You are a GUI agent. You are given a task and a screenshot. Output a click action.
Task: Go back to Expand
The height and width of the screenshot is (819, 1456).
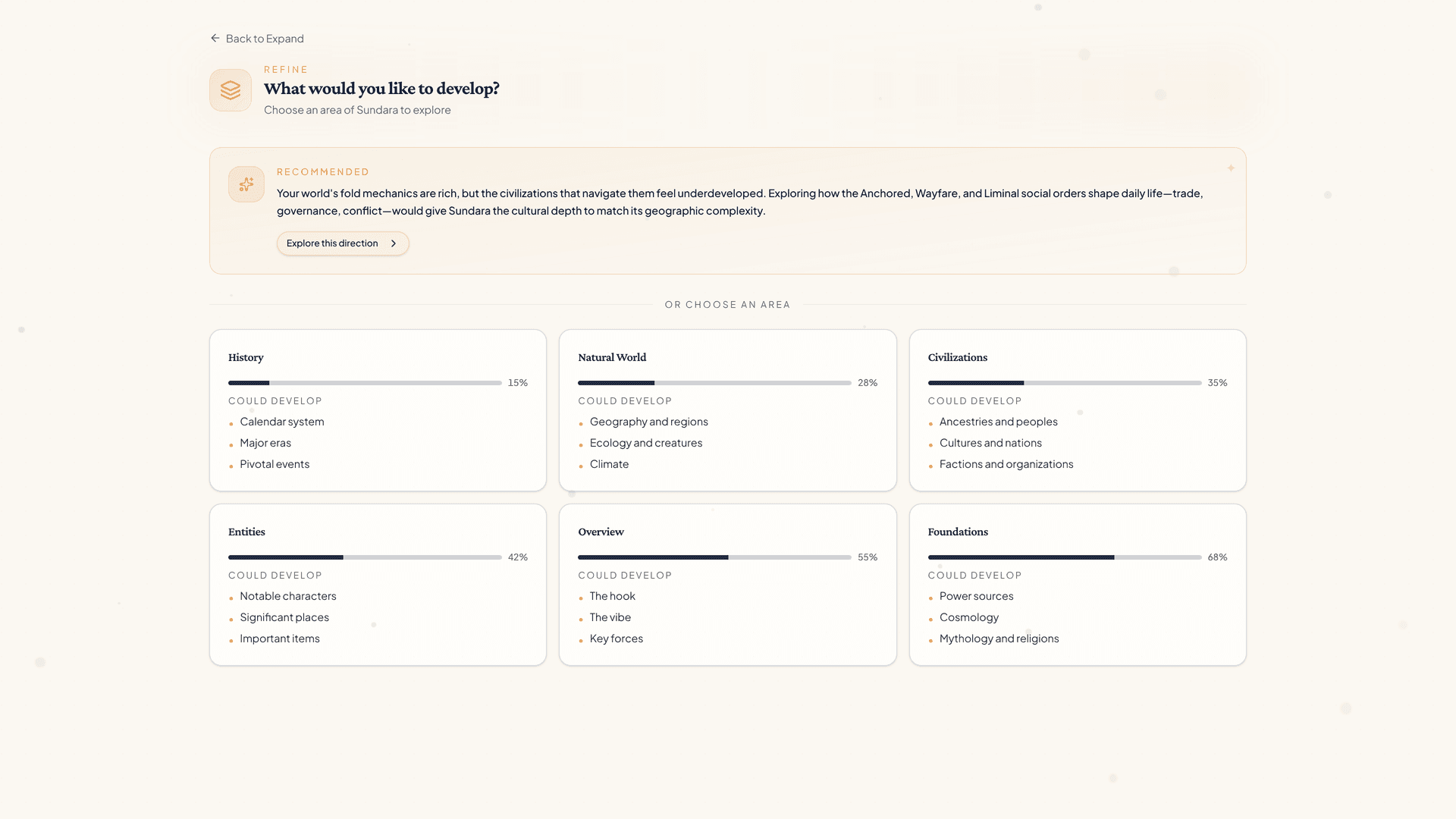[x=265, y=39]
